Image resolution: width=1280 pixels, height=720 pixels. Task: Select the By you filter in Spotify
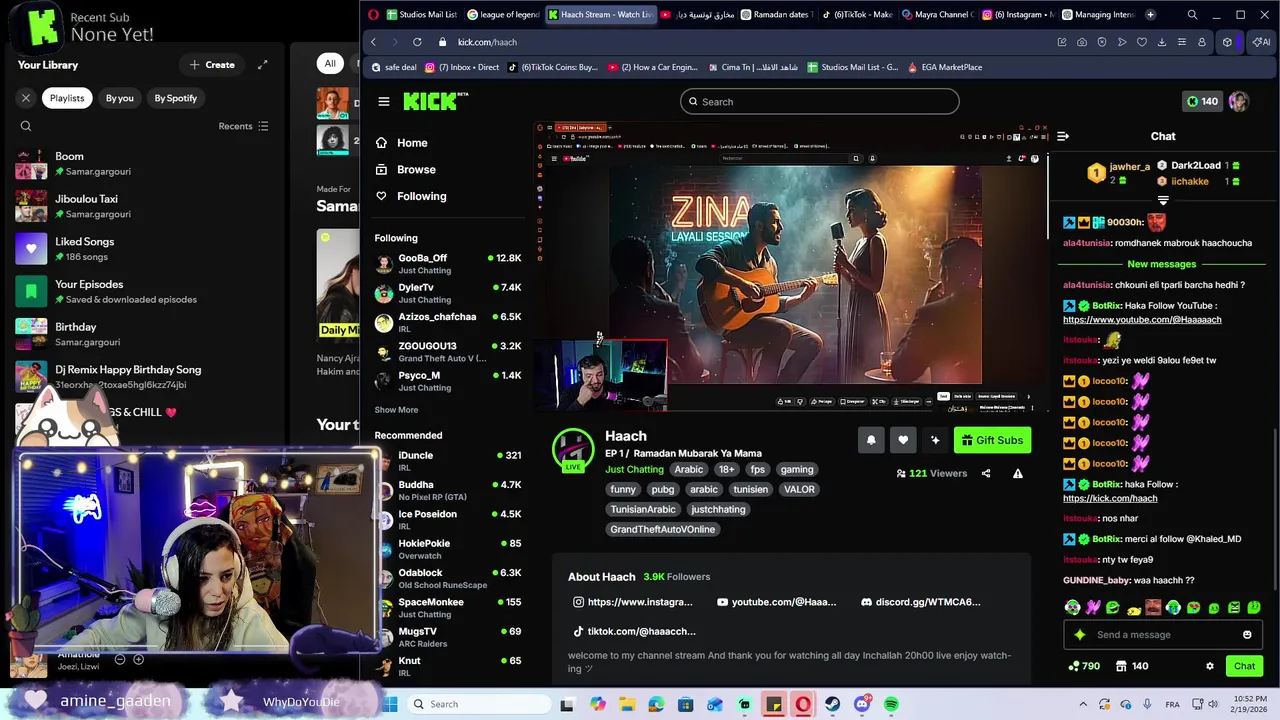(120, 98)
